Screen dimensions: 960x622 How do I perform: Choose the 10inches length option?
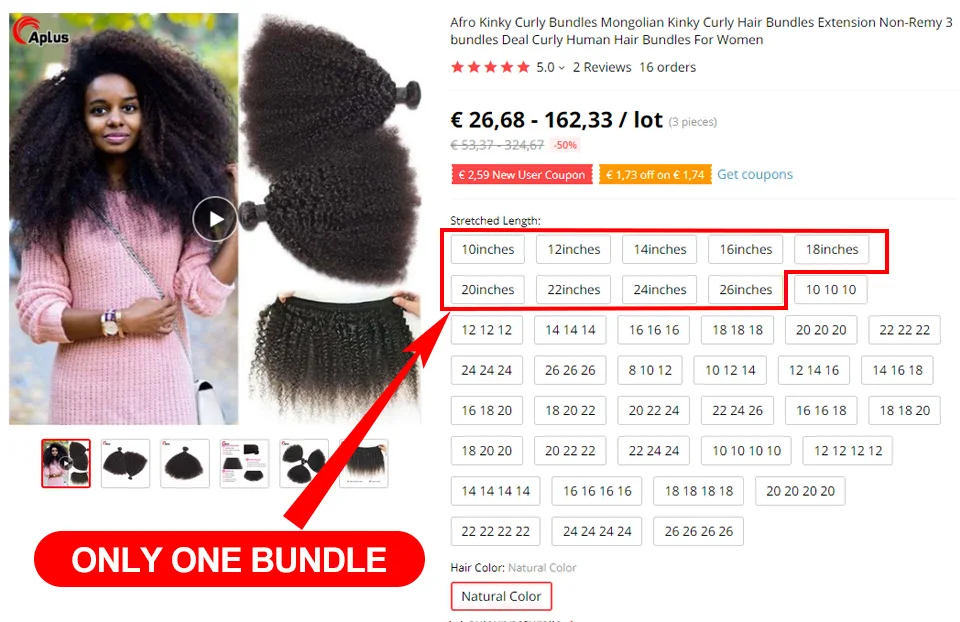click(487, 249)
